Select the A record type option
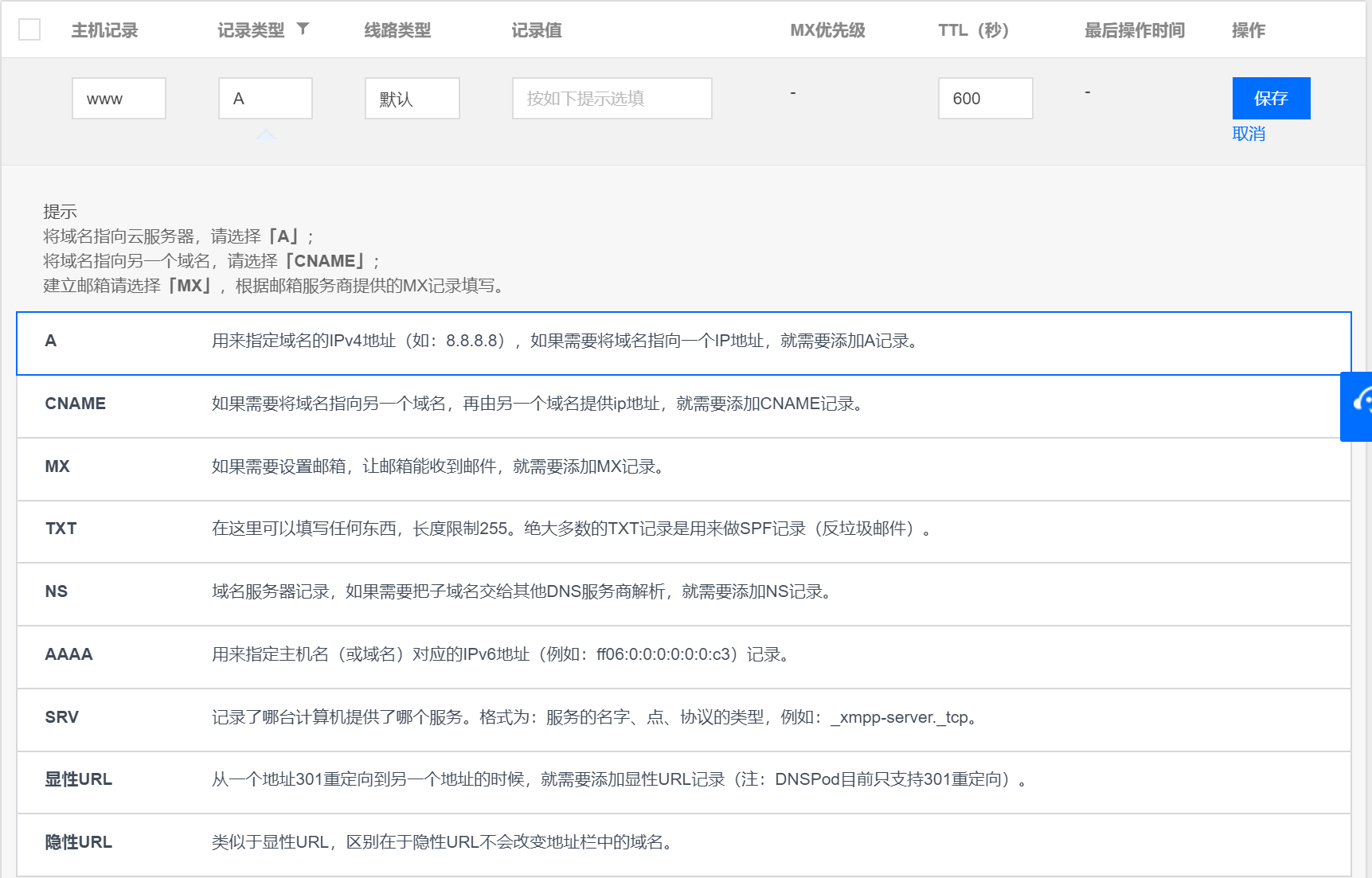This screenshot has height=878, width=1372. 684,343
